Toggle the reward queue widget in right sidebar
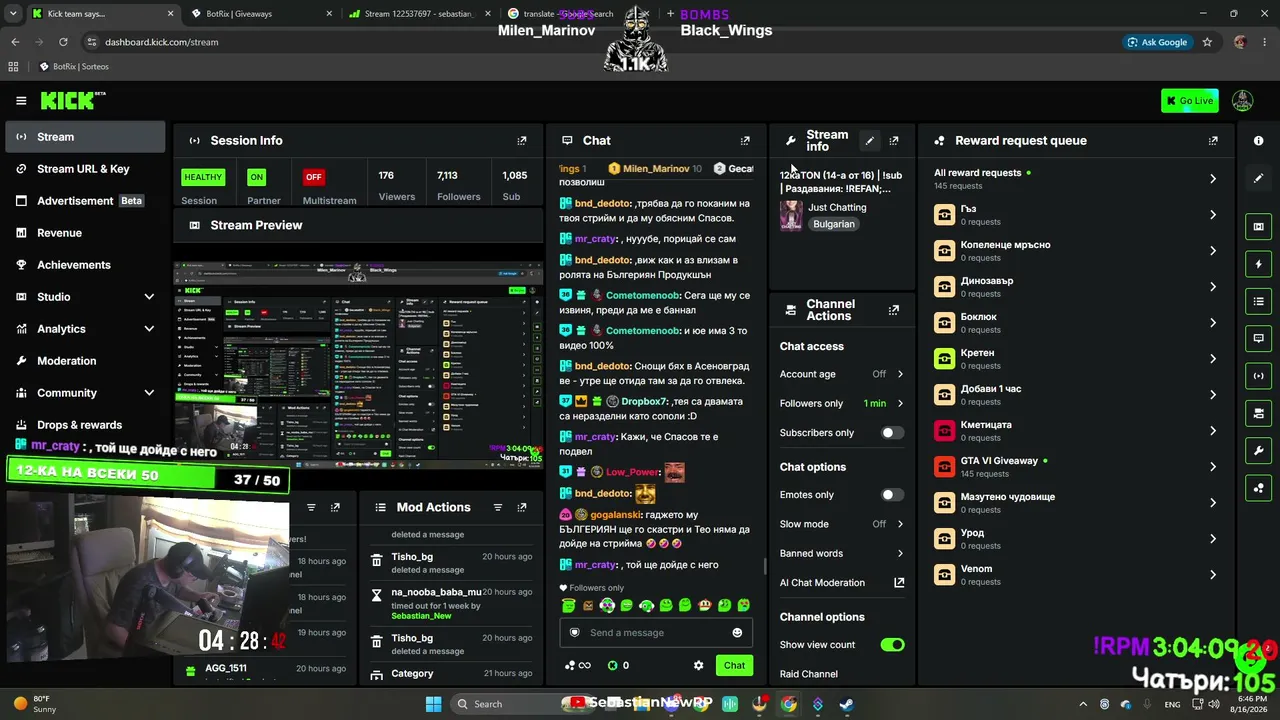 1258,488
